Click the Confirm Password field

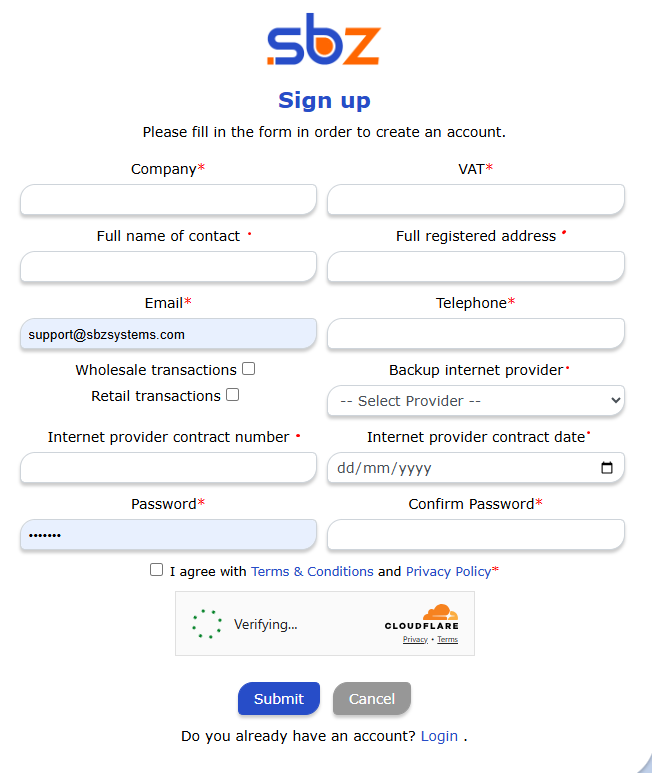pos(476,535)
